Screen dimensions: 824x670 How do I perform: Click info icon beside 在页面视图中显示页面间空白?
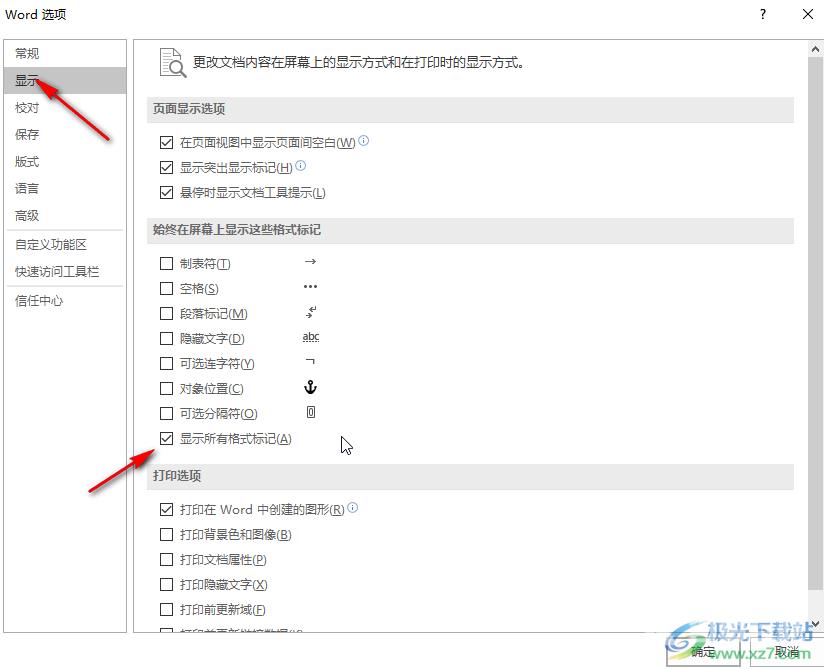point(364,140)
